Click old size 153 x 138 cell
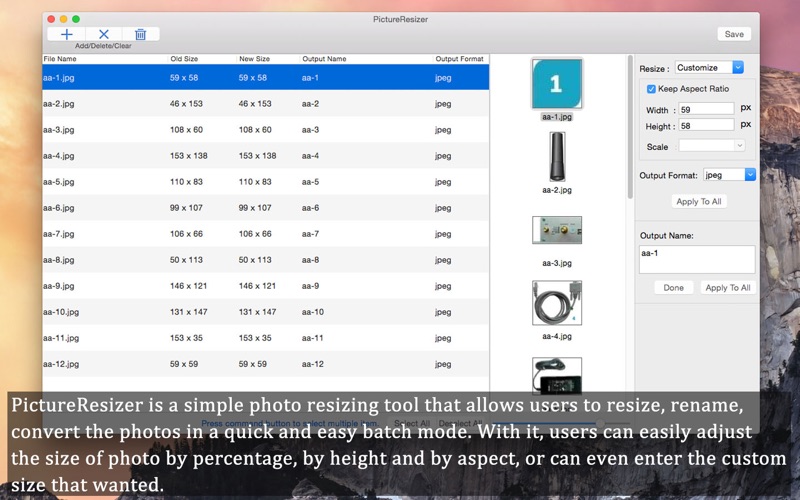Image resolution: width=800 pixels, height=500 pixels. click(189, 156)
